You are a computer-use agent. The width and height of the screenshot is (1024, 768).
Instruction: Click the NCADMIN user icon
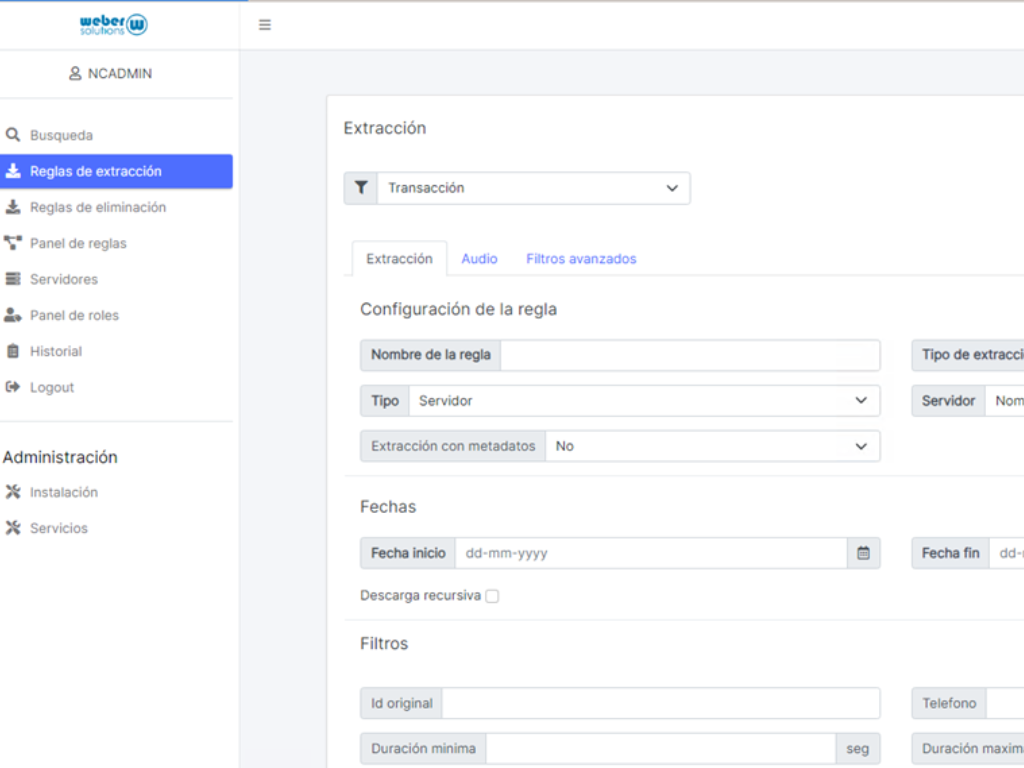pyautogui.click(x=75, y=73)
